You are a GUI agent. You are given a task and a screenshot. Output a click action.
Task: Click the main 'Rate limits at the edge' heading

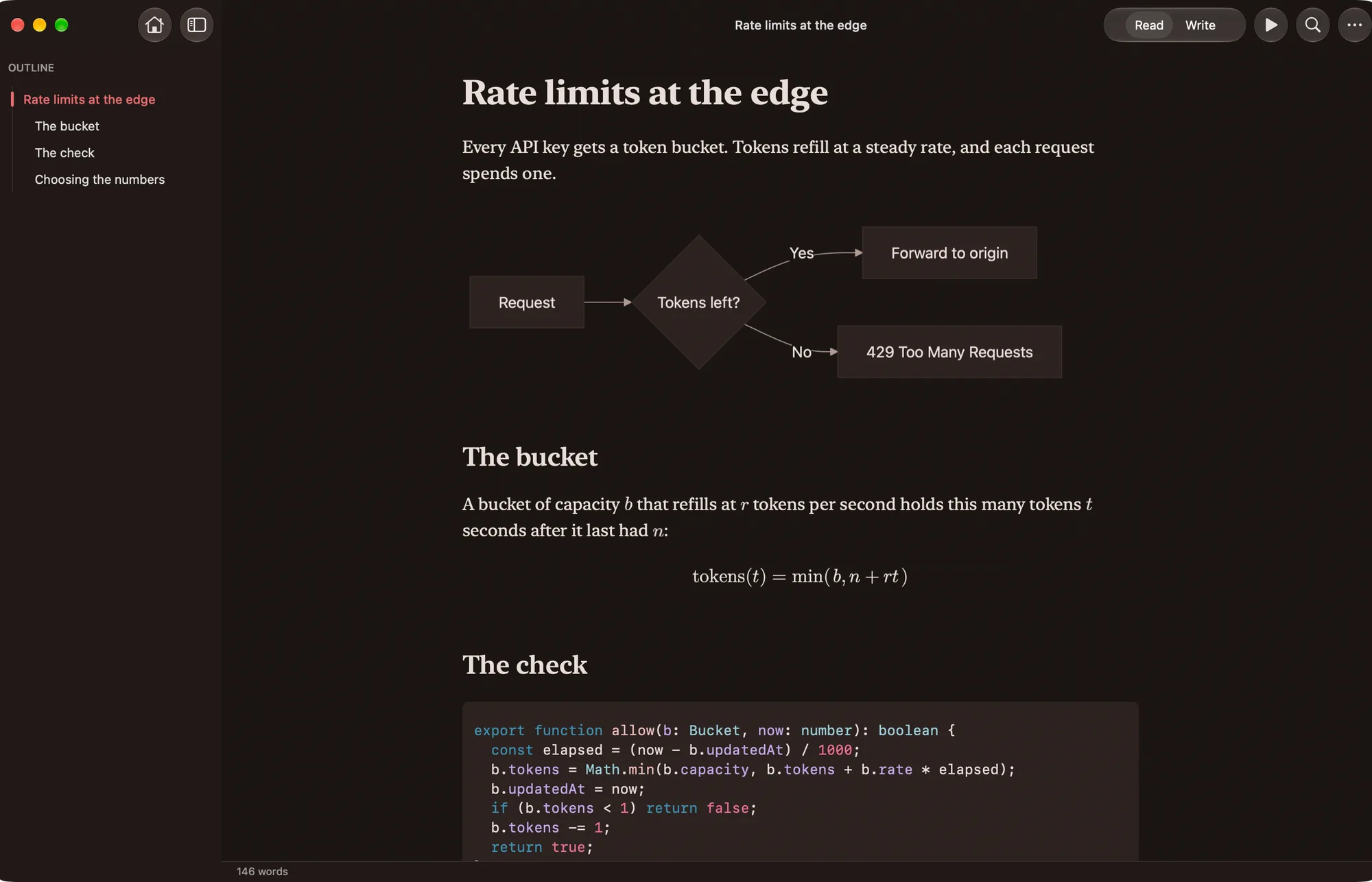coord(645,93)
